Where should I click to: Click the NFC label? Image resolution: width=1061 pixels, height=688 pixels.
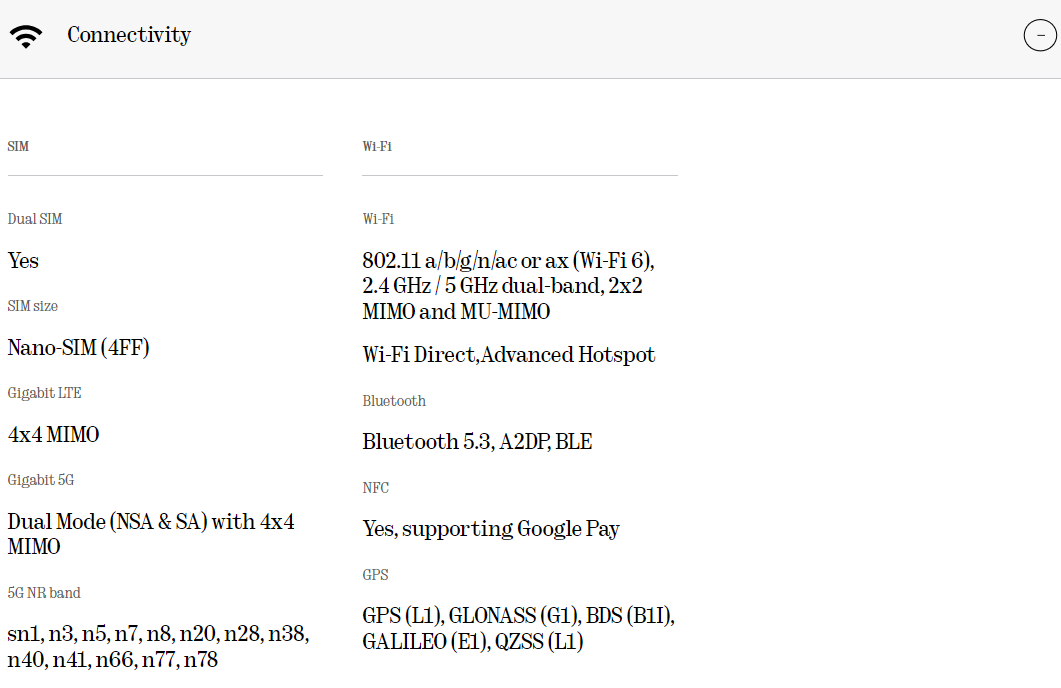point(376,488)
